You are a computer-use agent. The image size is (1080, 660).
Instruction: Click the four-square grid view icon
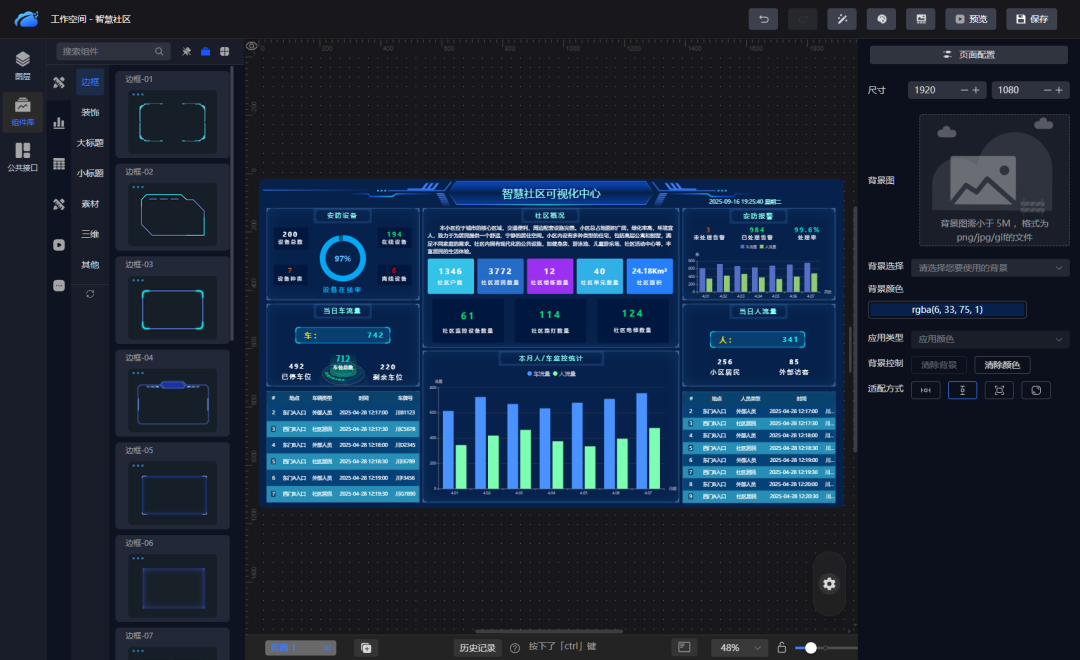tap(225, 52)
